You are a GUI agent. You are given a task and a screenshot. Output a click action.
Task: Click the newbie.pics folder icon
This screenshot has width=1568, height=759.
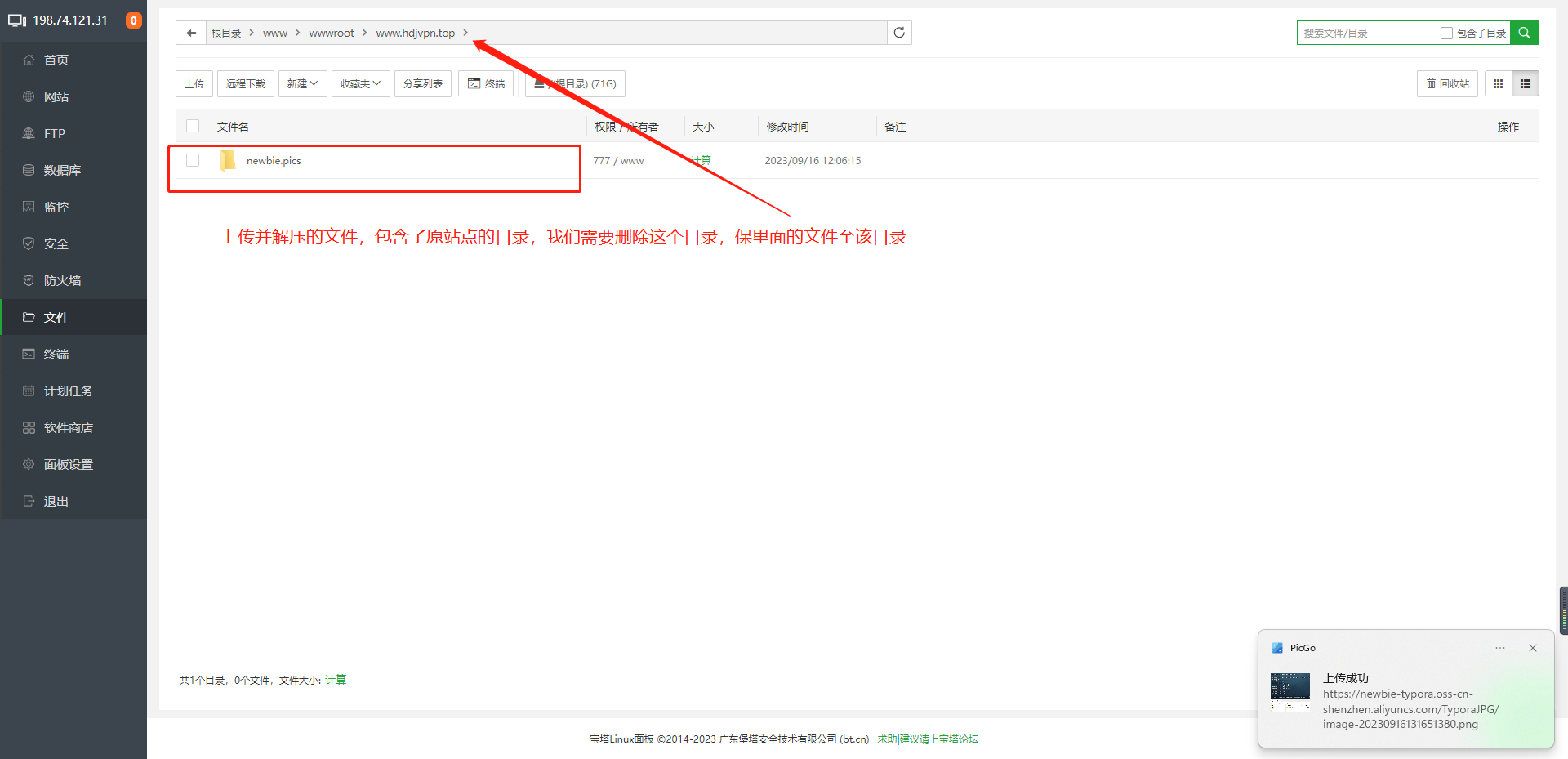(x=228, y=161)
